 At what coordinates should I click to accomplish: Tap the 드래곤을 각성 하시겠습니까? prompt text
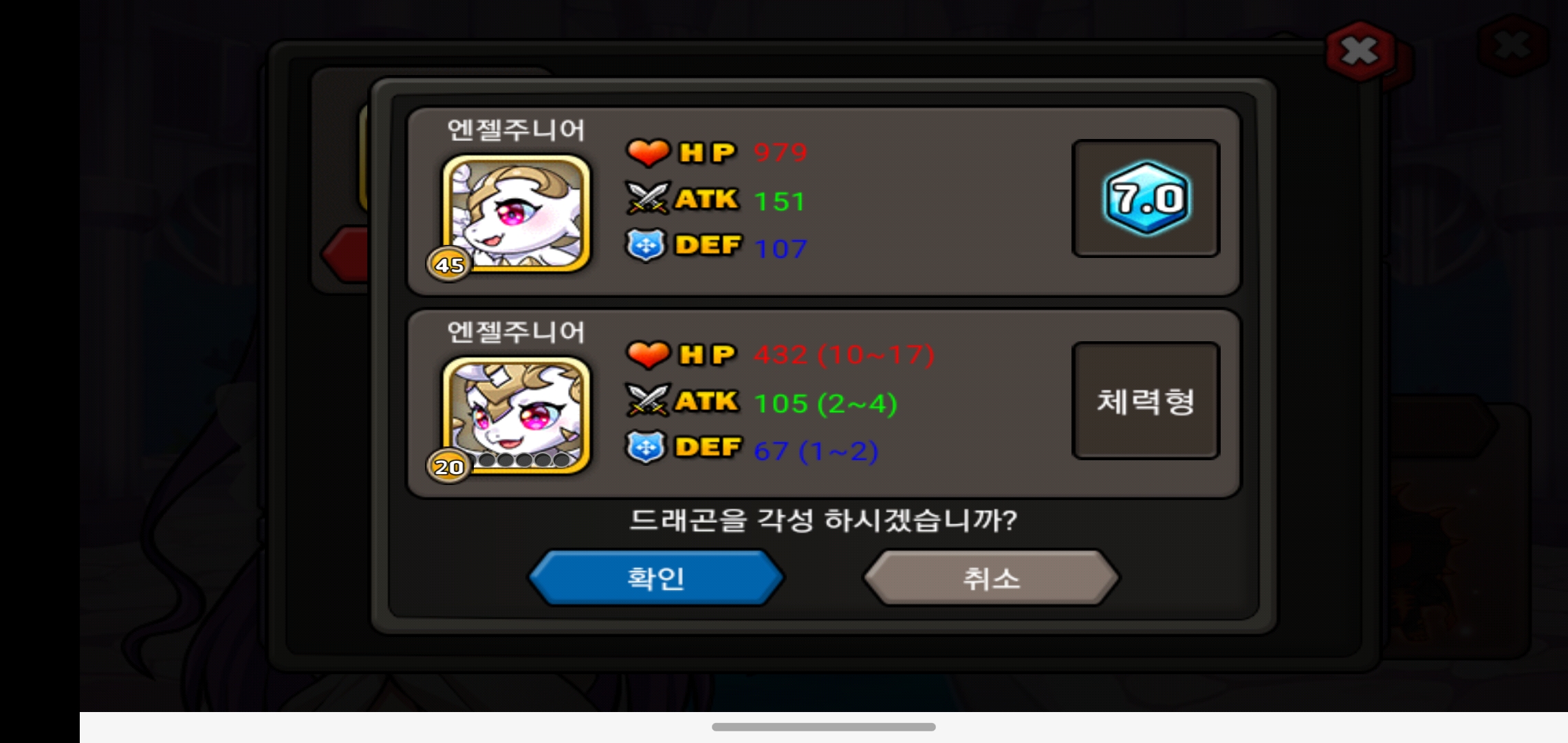(823, 520)
